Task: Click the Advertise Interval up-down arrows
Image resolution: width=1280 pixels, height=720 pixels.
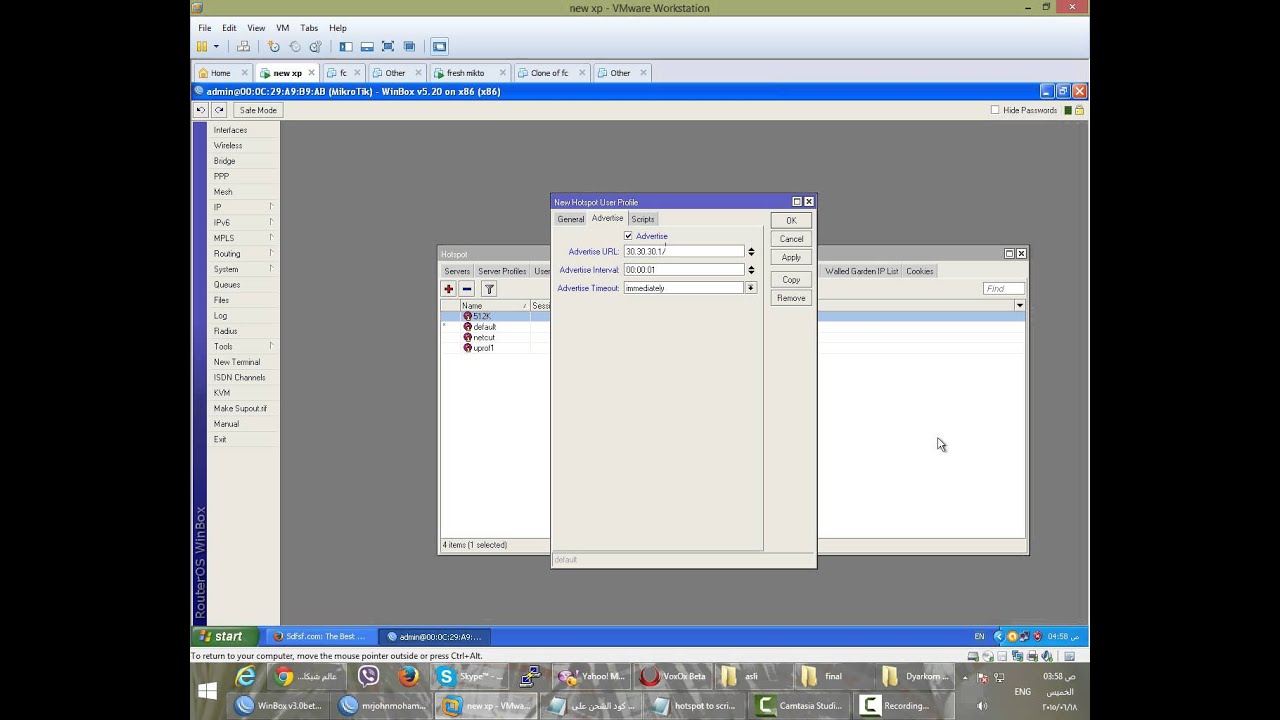Action: point(751,270)
